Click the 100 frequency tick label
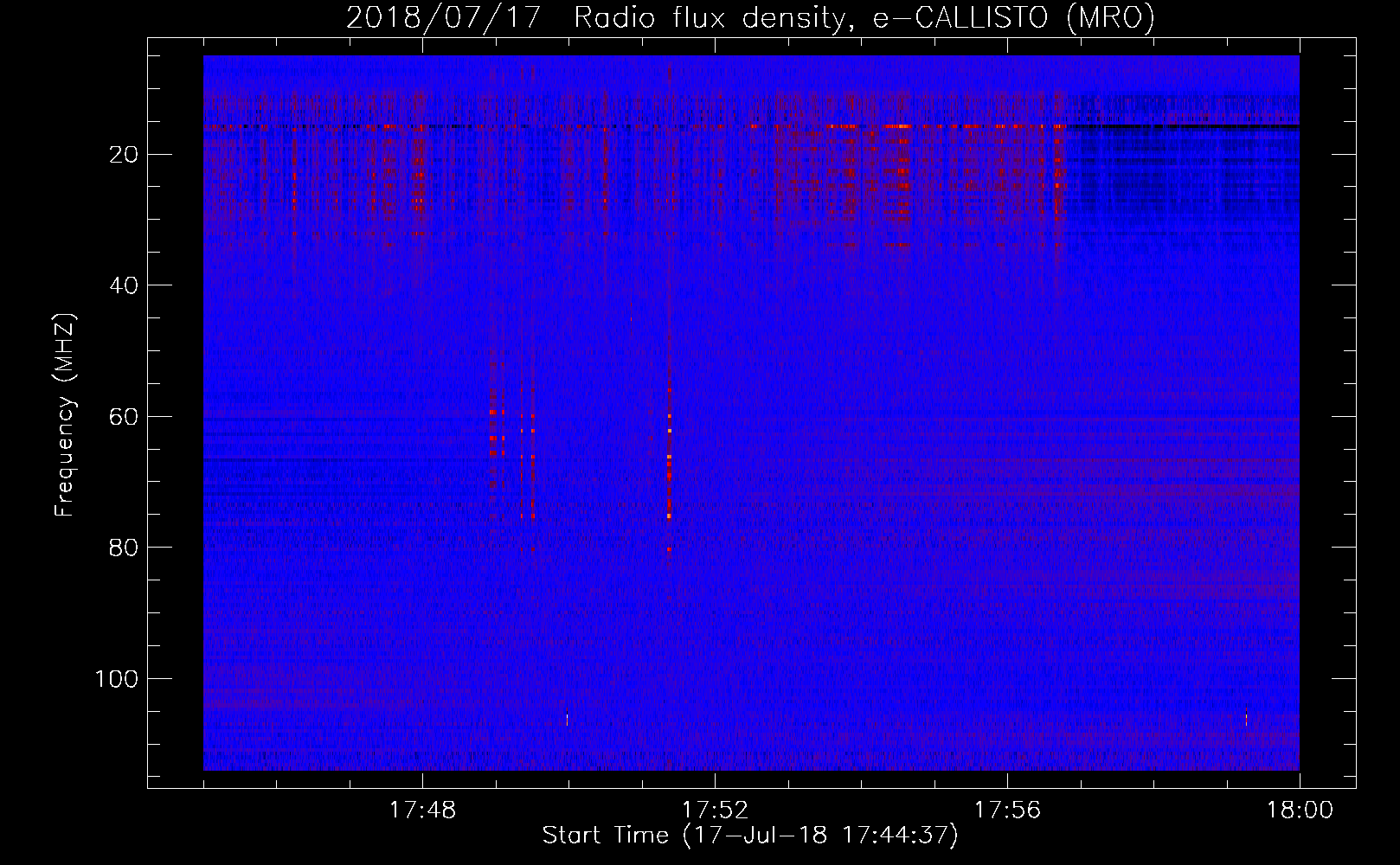1400x865 pixels. pyautogui.click(x=117, y=679)
